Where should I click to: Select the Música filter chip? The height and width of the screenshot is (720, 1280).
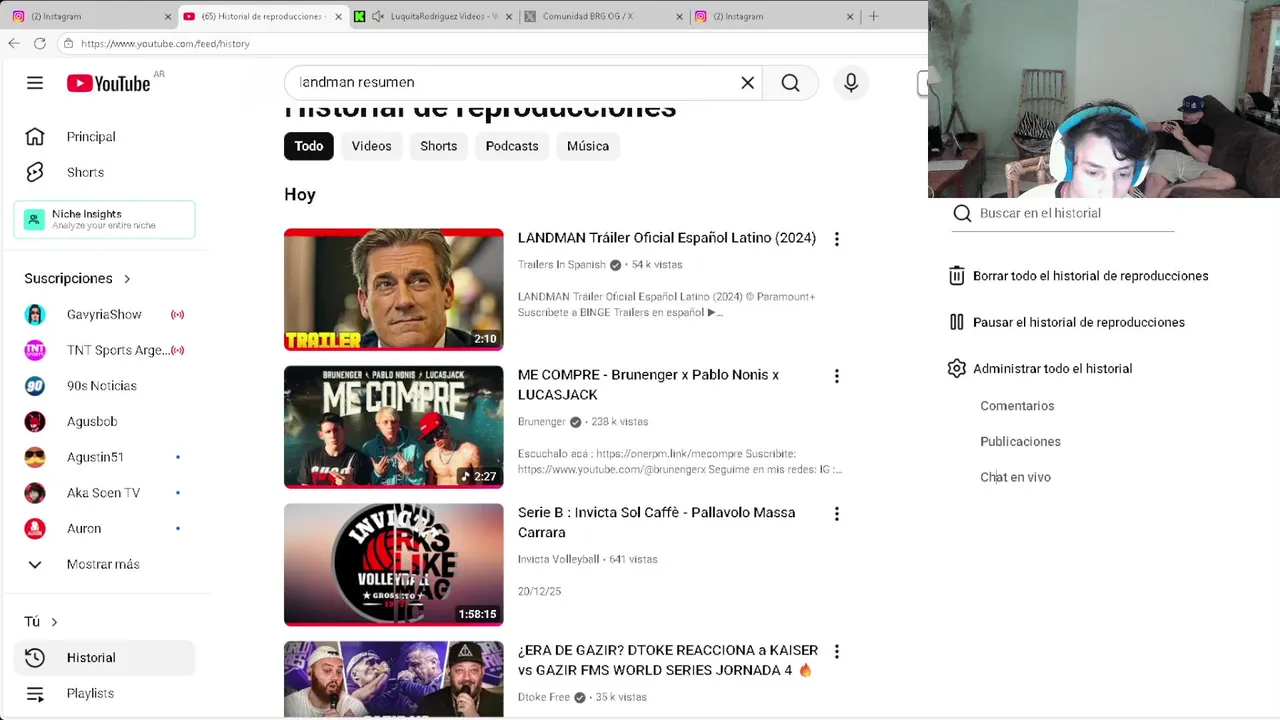[588, 146]
